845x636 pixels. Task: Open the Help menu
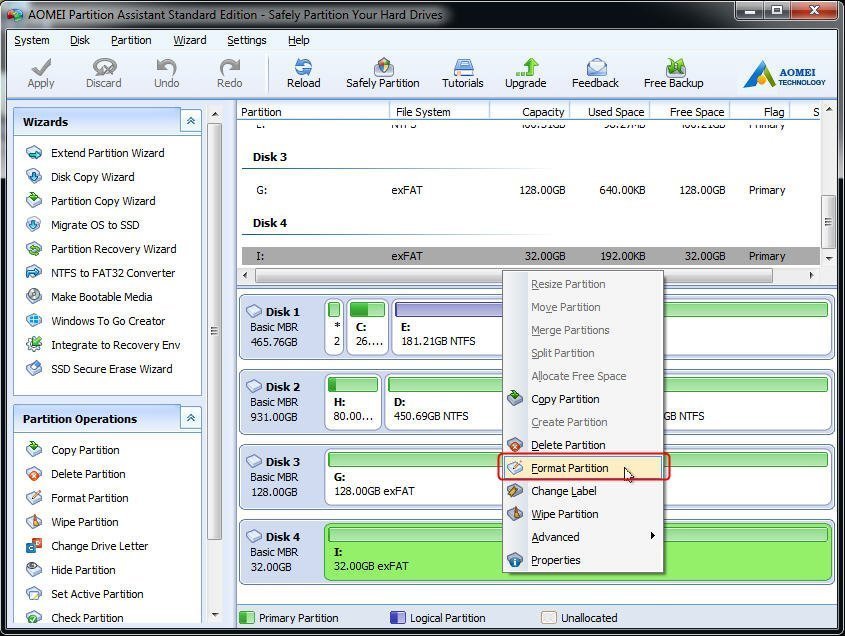(x=299, y=40)
